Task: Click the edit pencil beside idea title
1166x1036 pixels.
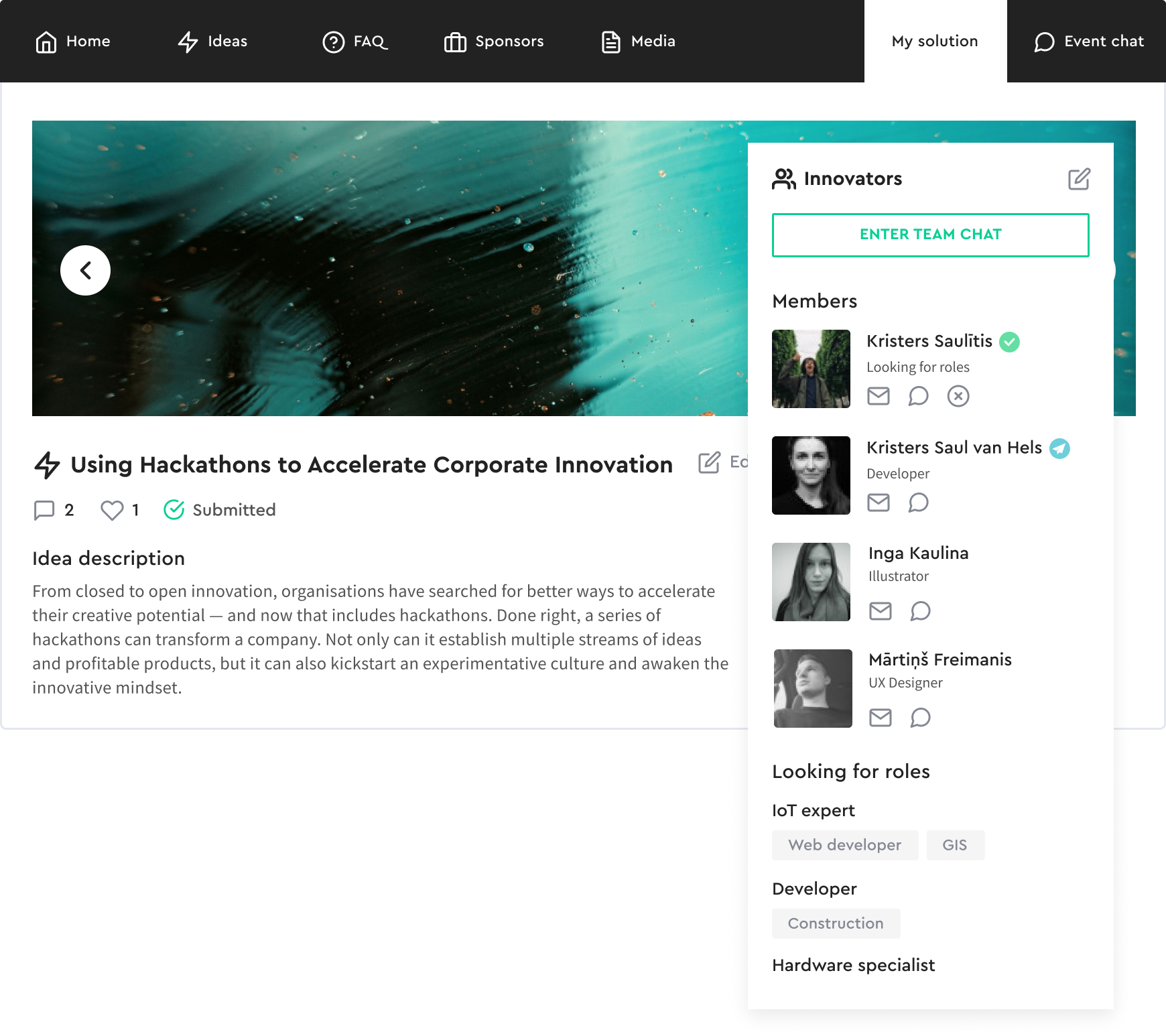Action: click(710, 462)
